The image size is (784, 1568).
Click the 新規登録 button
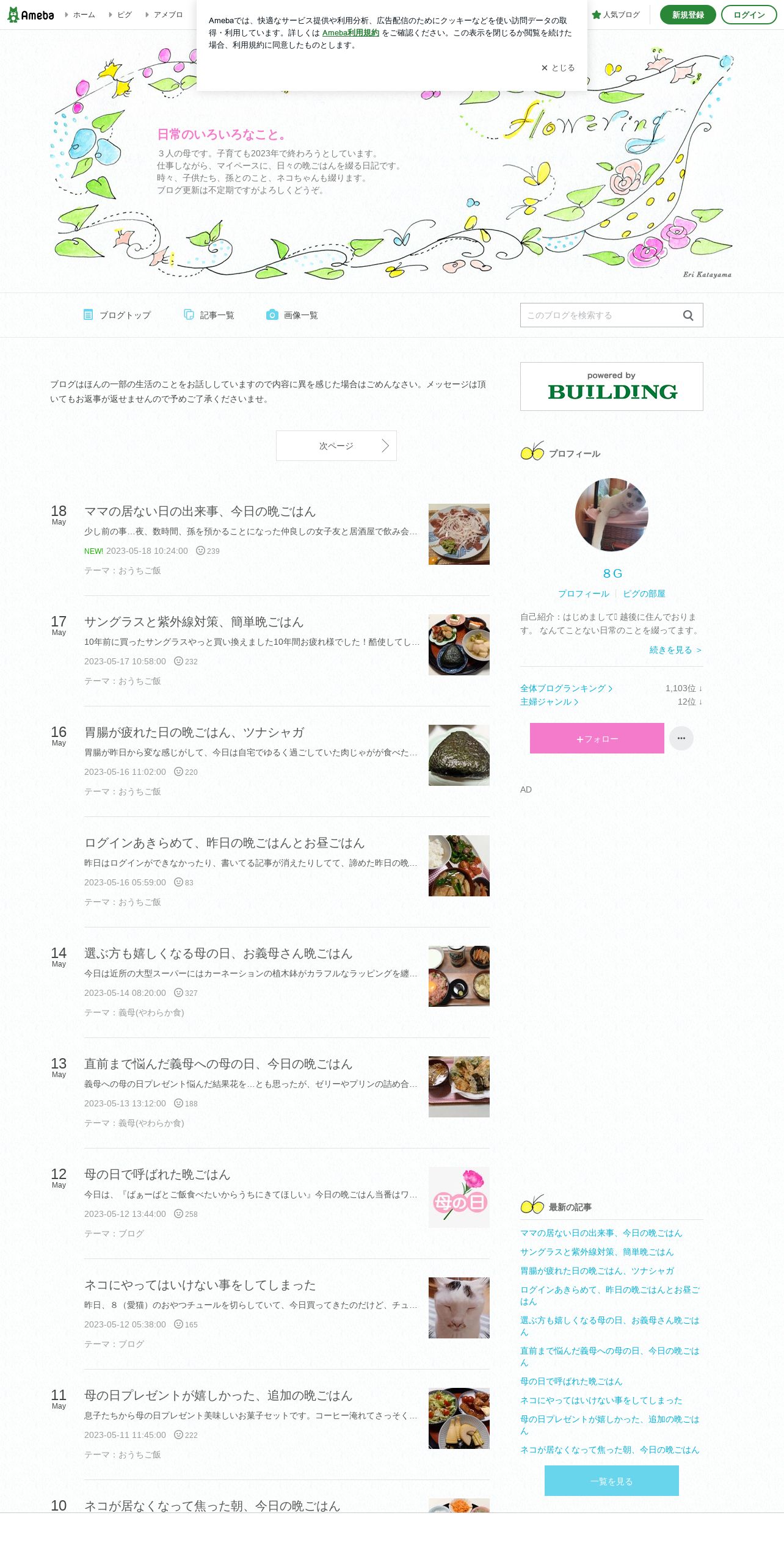(x=688, y=15)
